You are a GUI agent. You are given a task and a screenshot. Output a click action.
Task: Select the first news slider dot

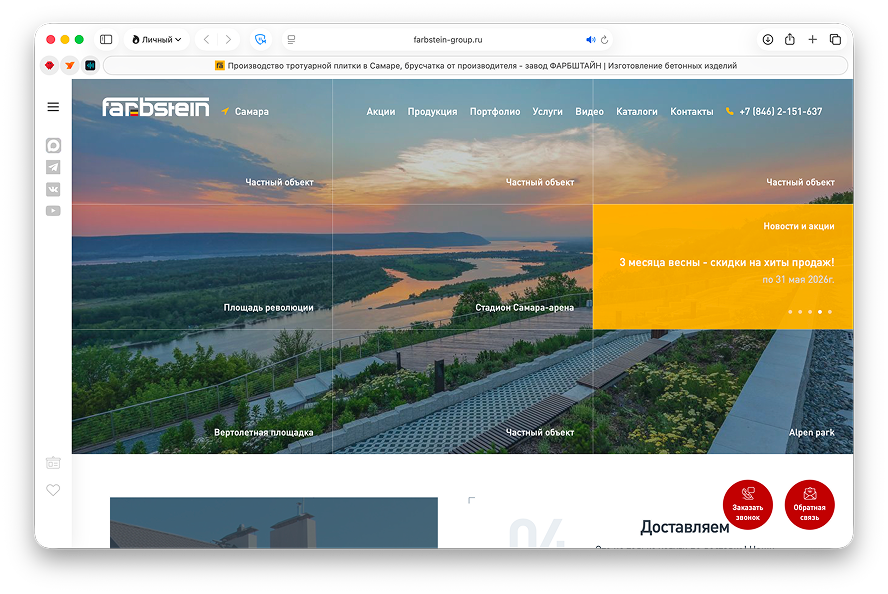[789, 312]
